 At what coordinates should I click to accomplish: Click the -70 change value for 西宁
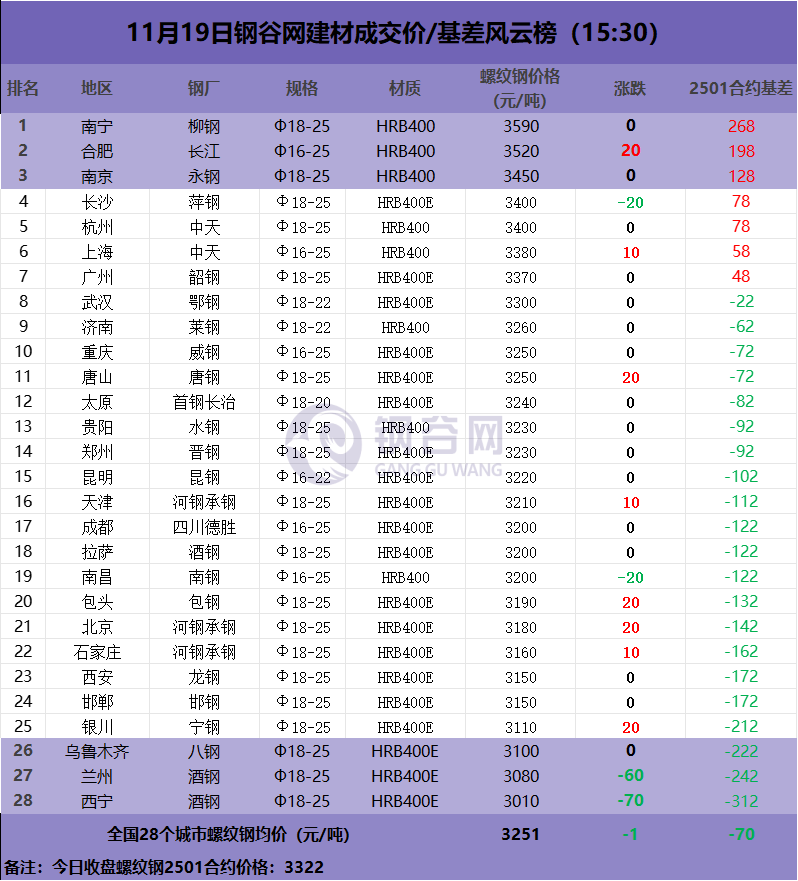tap(630, 801)
